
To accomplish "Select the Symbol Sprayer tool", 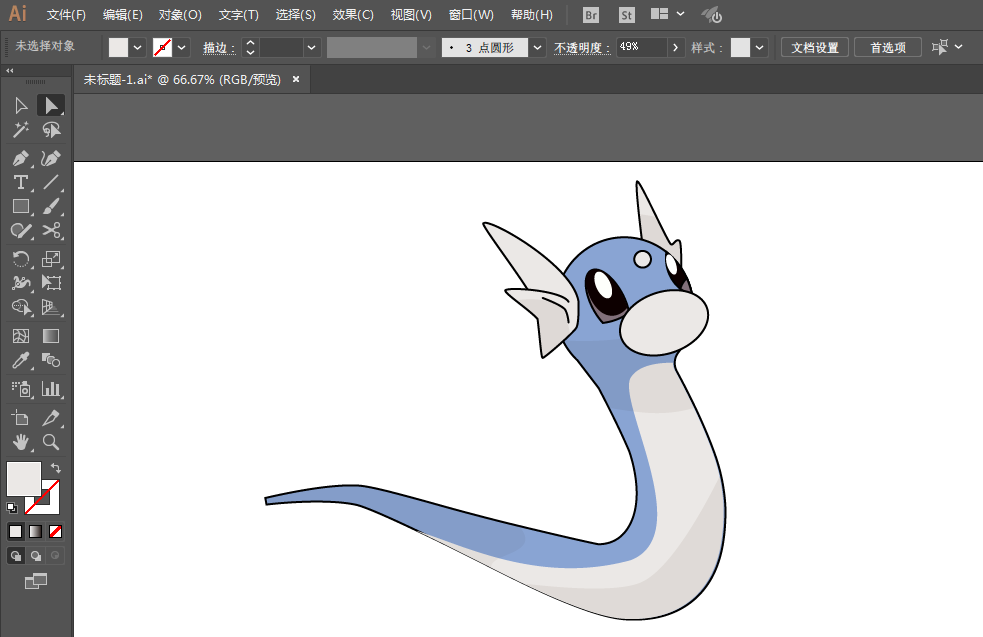I will [21, 389].
